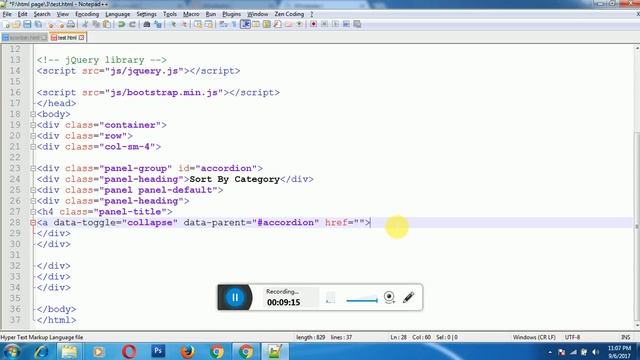Click the Copy toolbar icon
Viewport: 640px width, 360px height.
[96, 24]
